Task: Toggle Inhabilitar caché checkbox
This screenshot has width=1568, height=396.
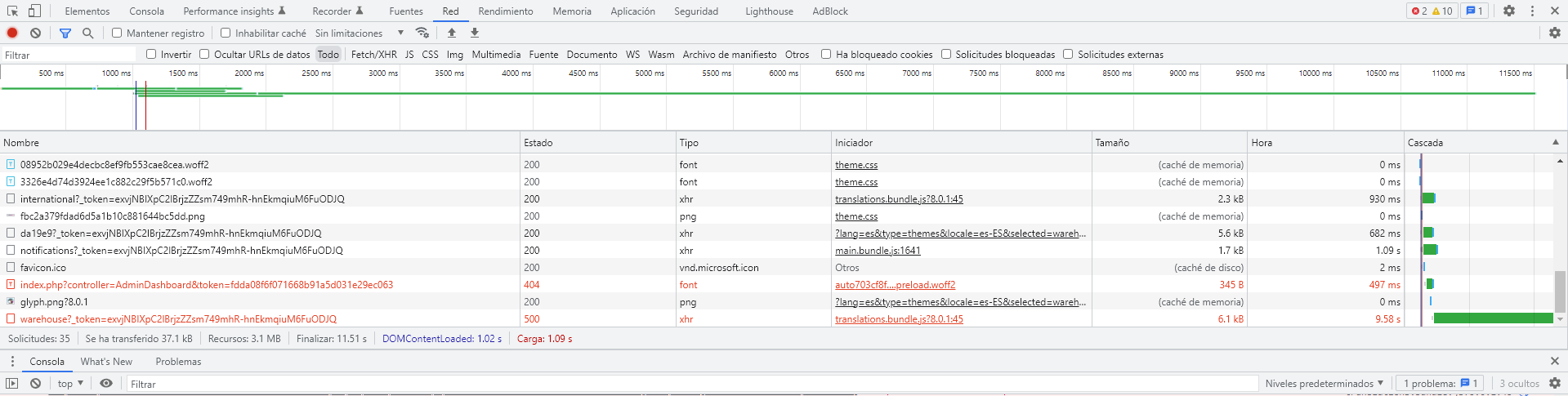Action: coord(226,33)
